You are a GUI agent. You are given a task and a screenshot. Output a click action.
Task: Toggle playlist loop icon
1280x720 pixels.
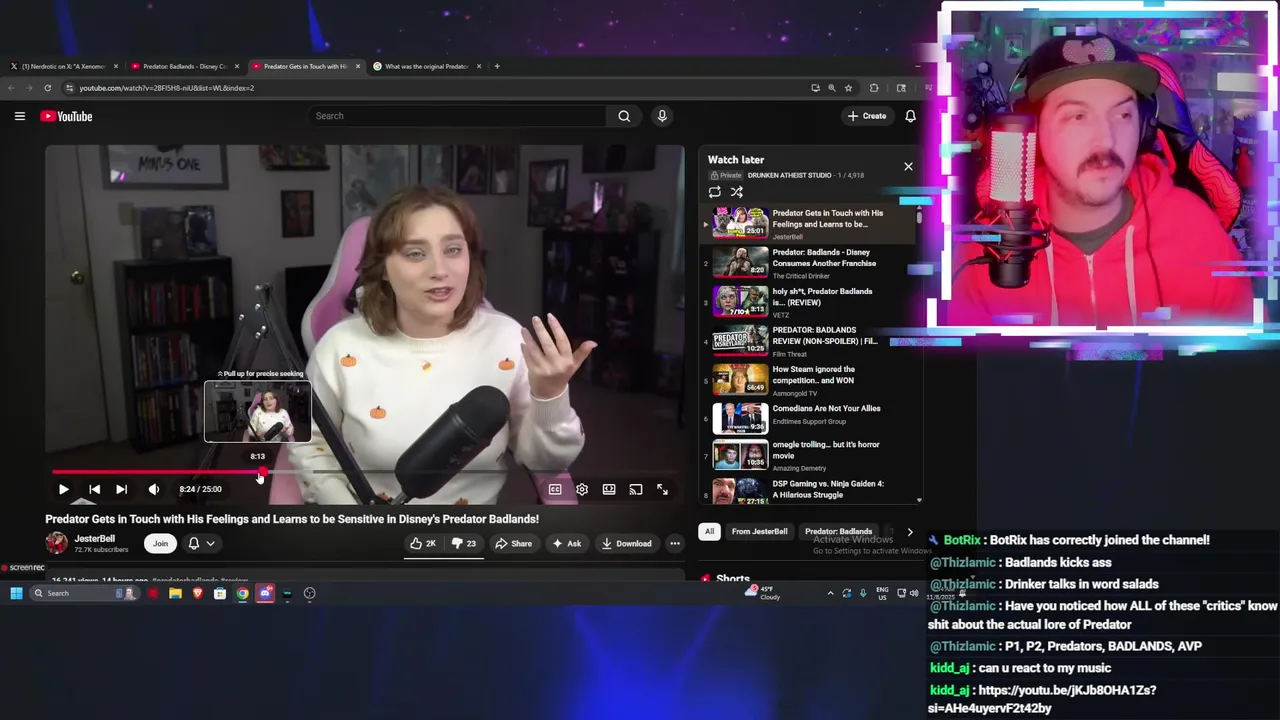pos(714,192)
